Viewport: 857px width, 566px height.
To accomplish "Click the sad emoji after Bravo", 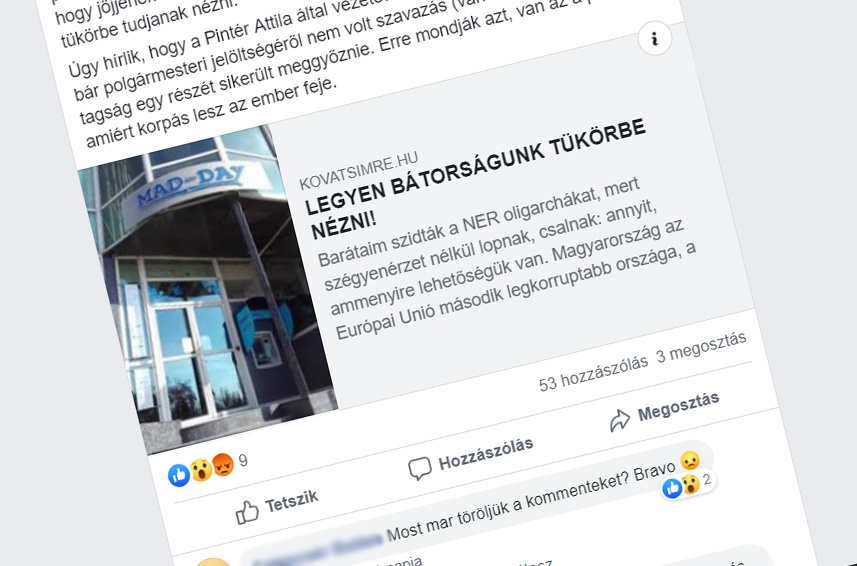I will pyautogui.click(x=690, y=461).
